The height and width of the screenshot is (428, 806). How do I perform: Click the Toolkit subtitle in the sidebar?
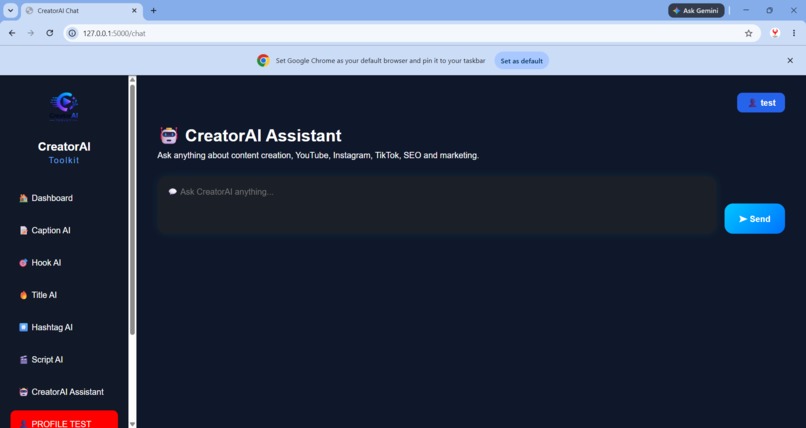click(x=64, y=160)
